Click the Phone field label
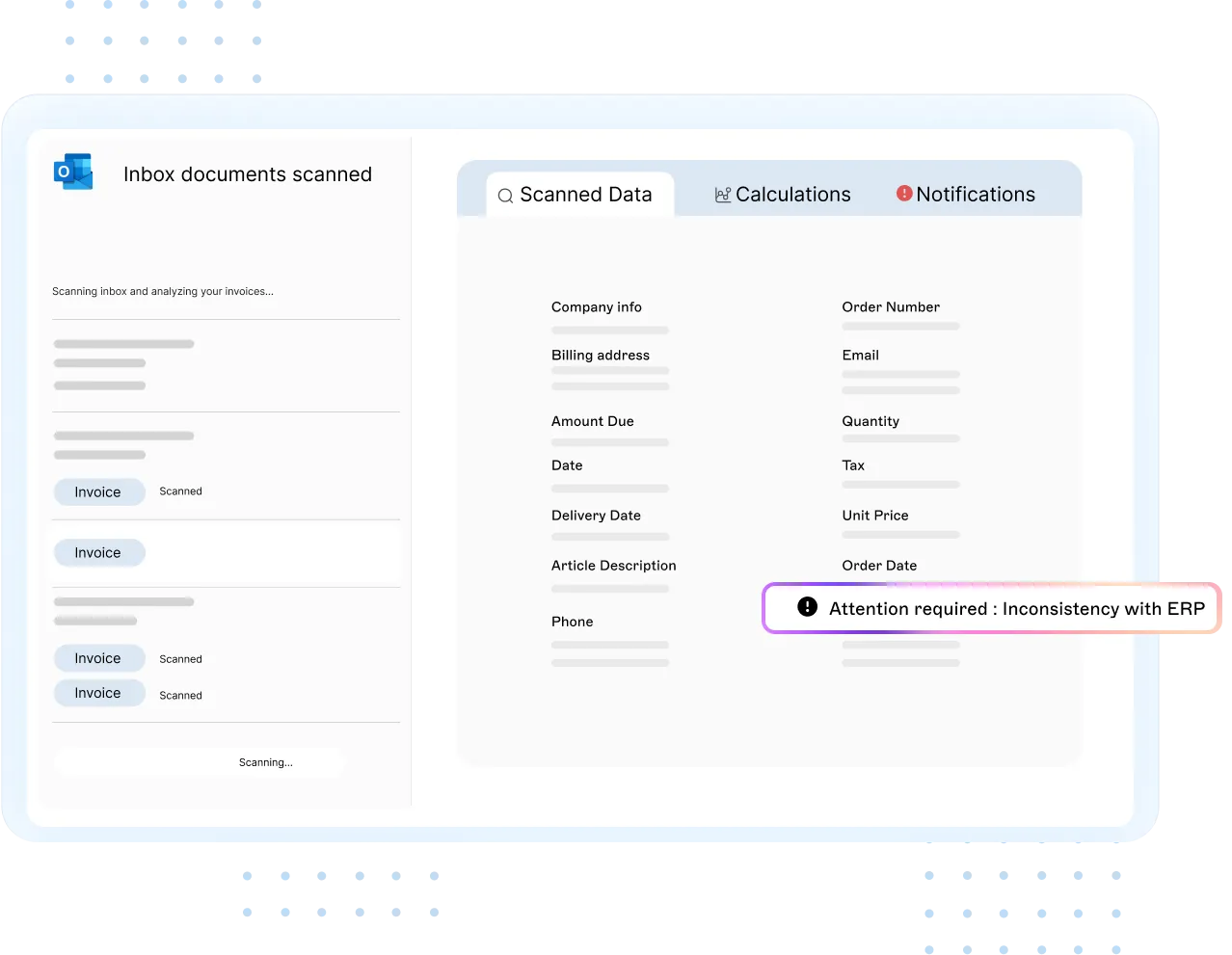The width and height of the screenshot is (1232, 955). pyautogui.click(x=573, y=622)
